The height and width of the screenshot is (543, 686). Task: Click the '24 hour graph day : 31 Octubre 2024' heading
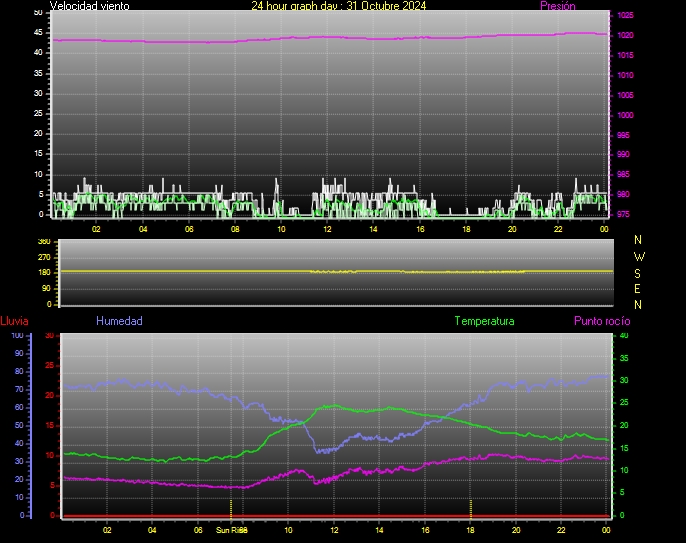coord(339,6)
